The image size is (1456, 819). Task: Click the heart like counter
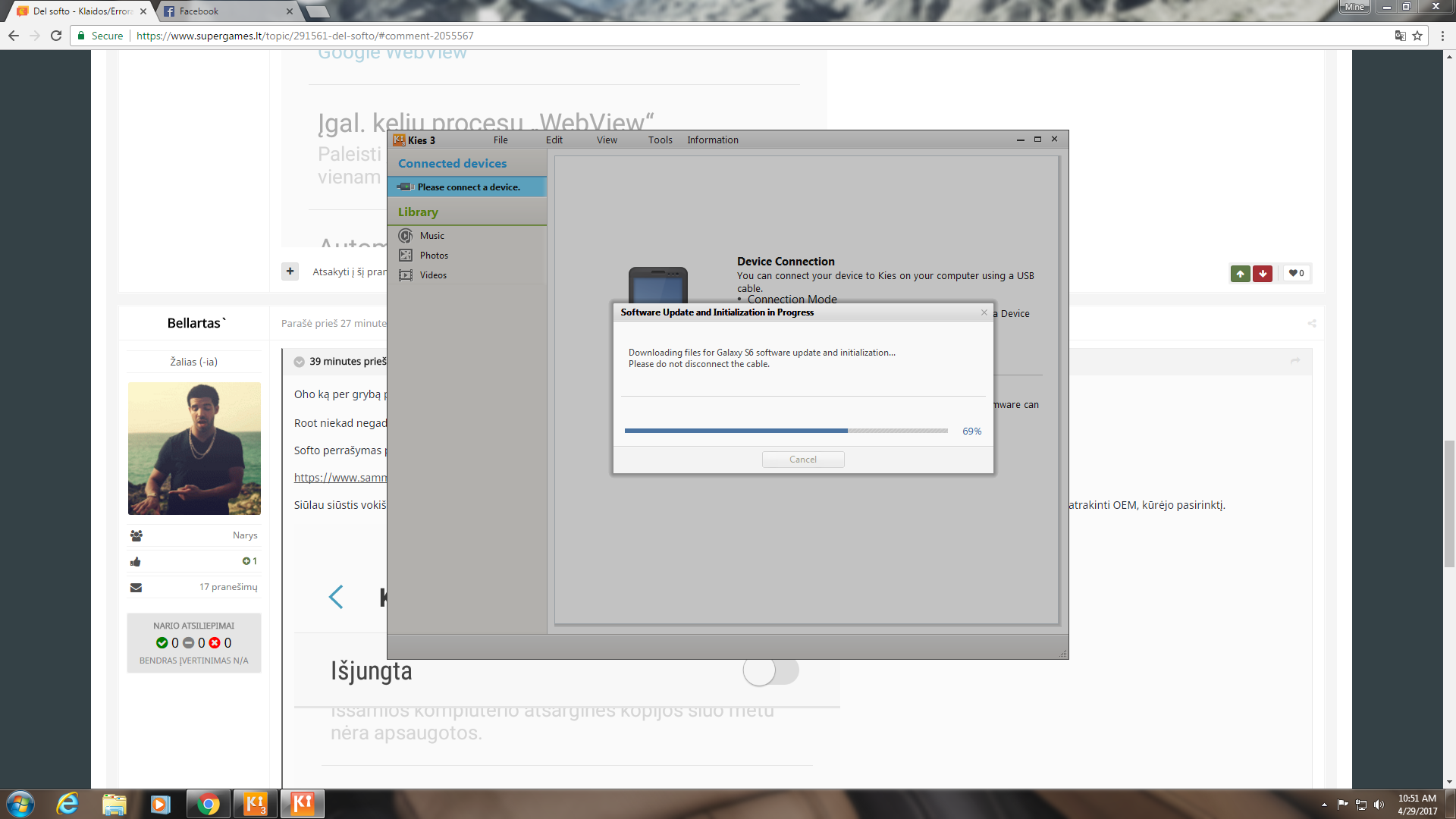[x=1296, y=274]
